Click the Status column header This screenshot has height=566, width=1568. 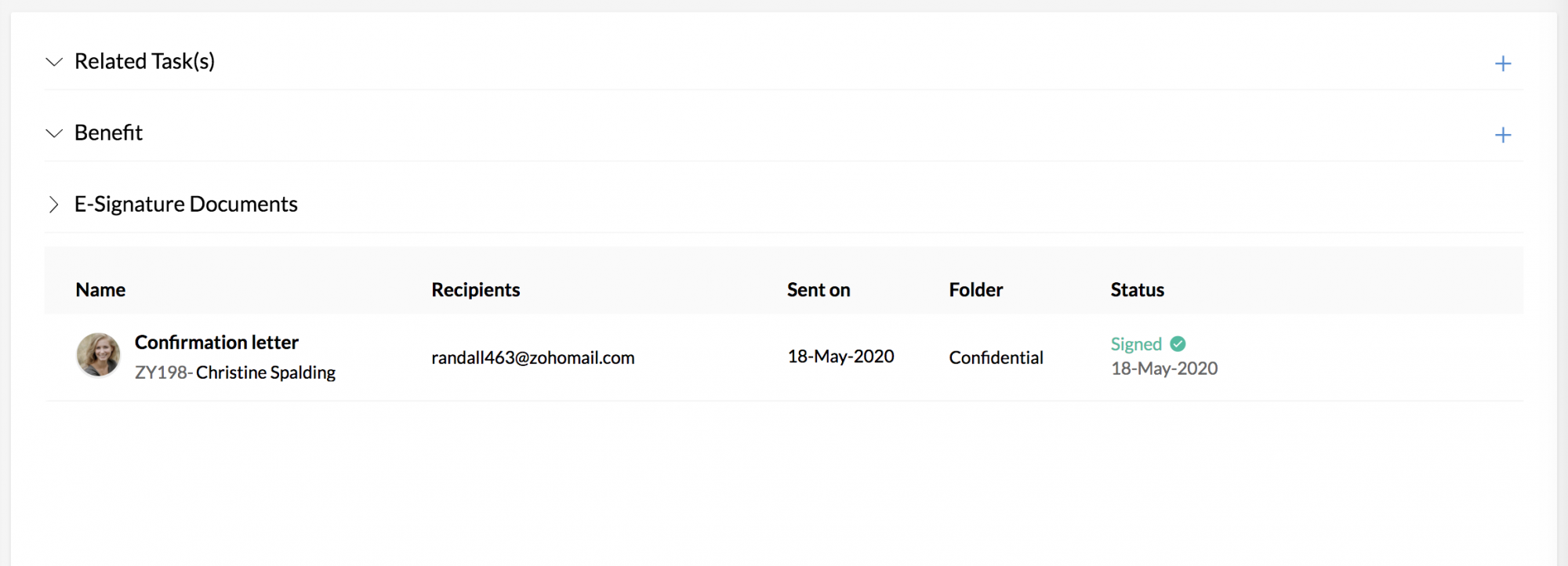pos(1138,290)
